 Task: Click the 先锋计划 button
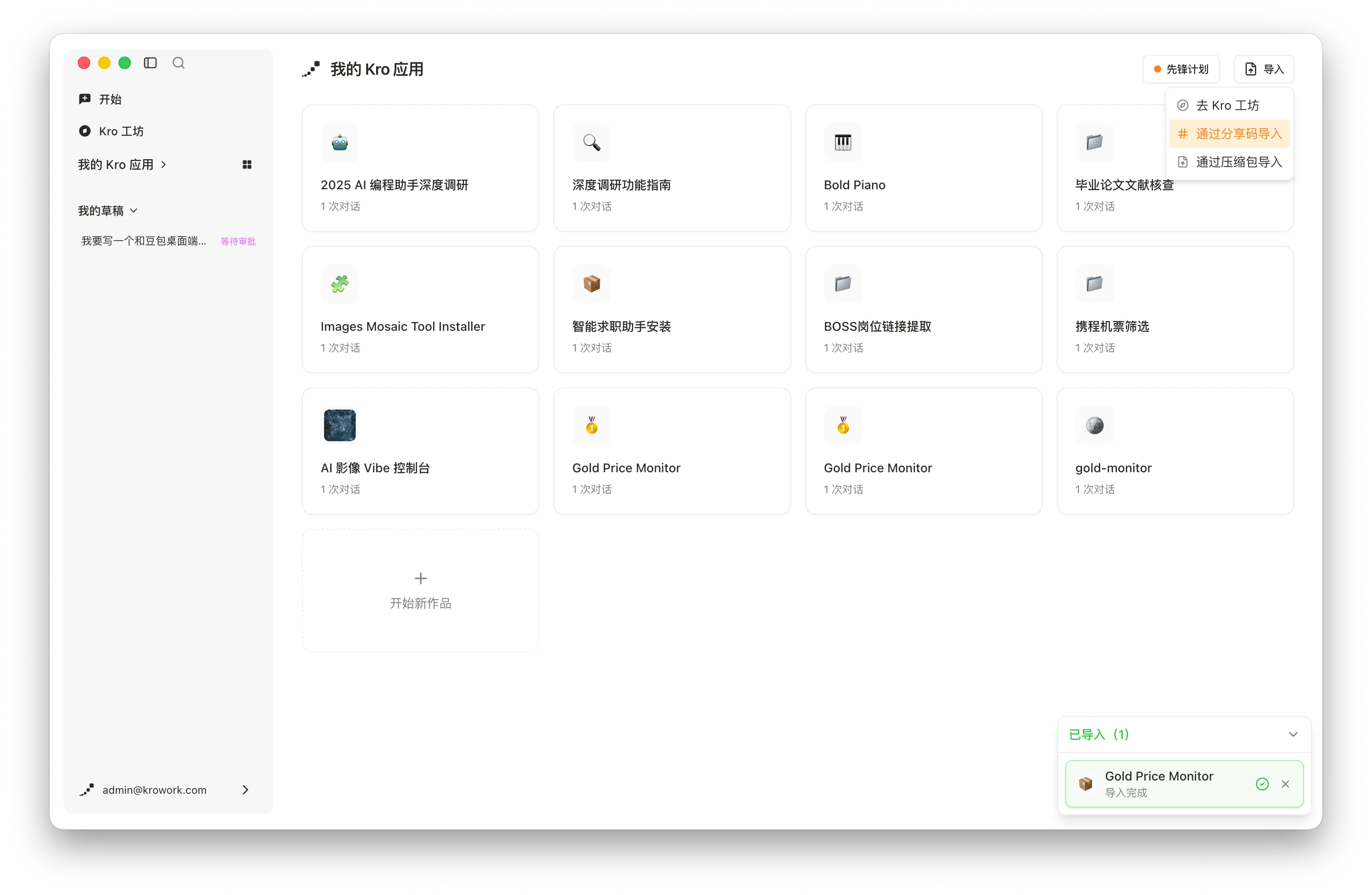[1181, 69]
